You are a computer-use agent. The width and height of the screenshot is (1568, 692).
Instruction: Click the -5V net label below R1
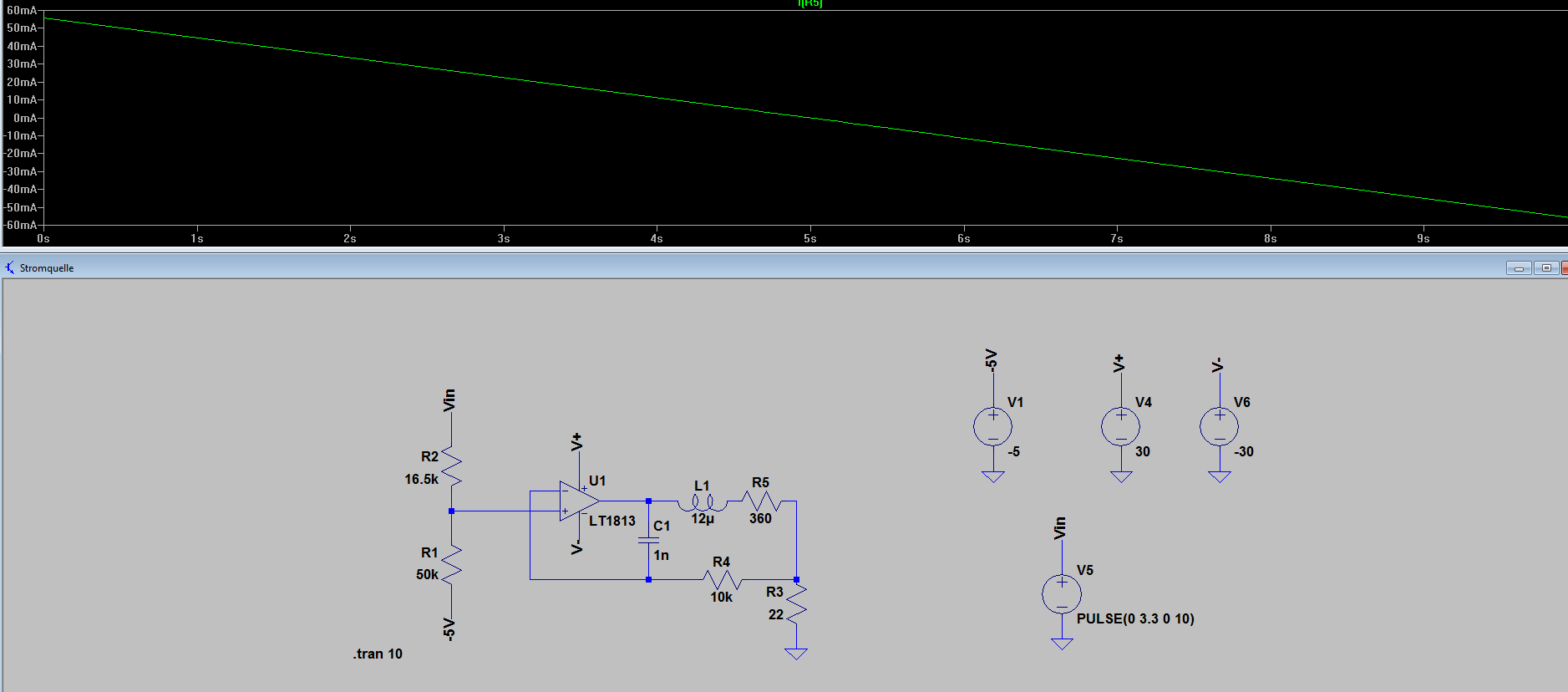449,629
